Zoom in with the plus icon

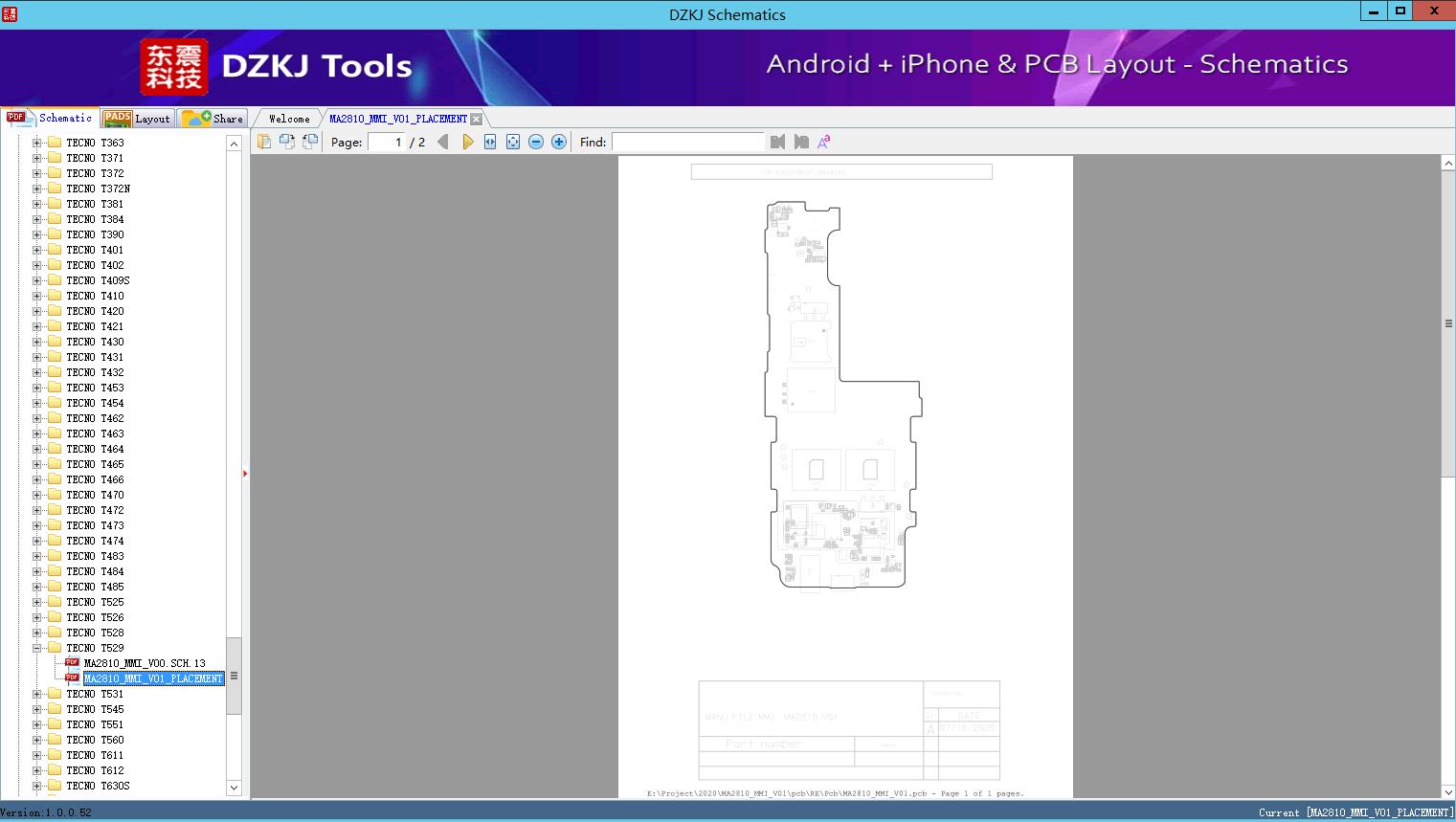point(559,142)
